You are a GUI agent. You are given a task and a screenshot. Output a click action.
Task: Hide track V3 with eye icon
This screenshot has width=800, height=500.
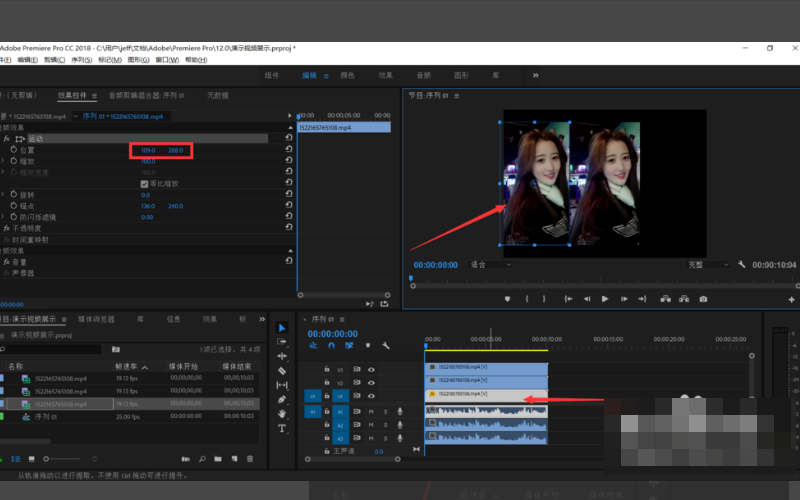371,369
